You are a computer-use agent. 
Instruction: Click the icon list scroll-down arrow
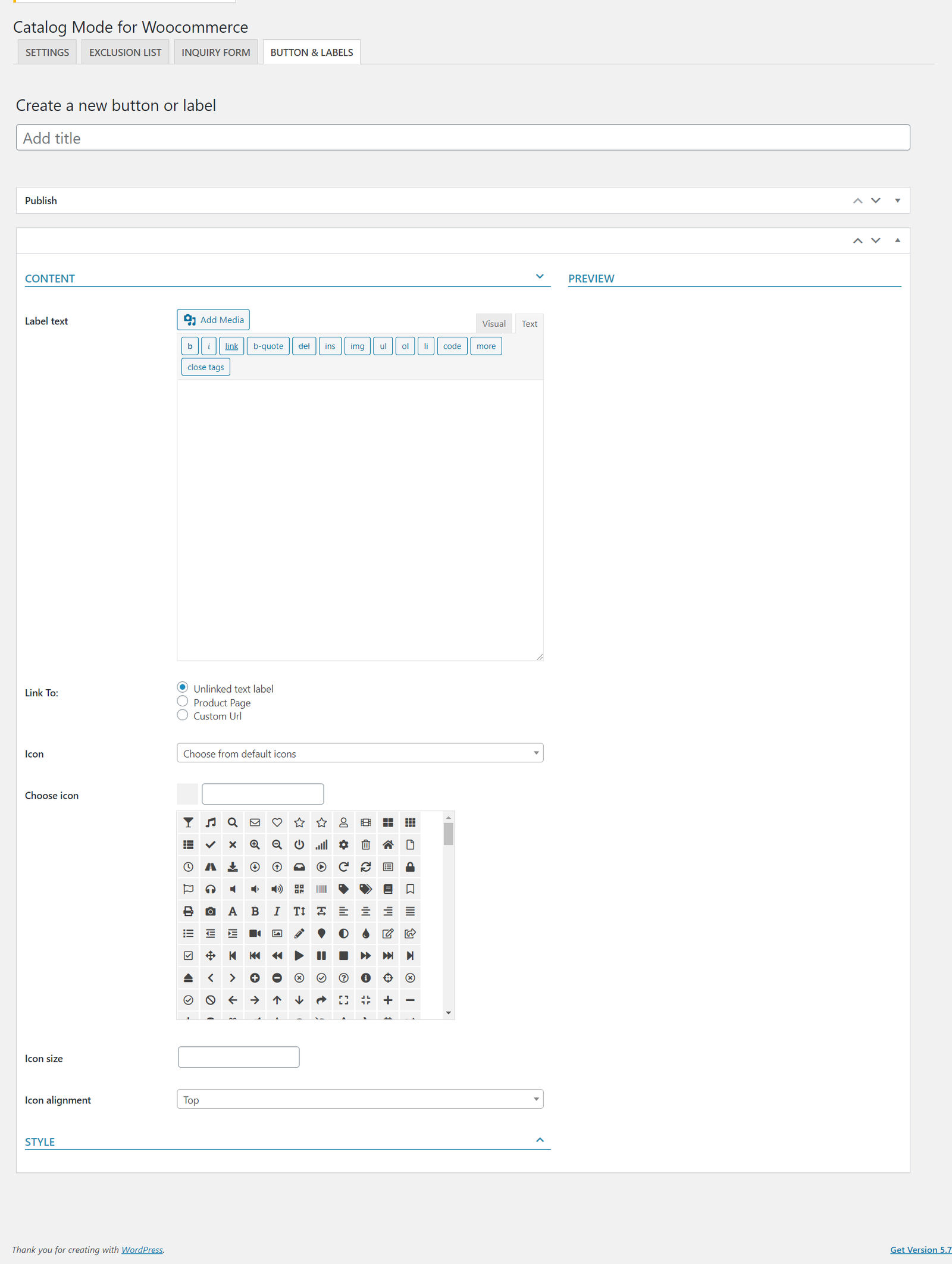(449, 1013)
